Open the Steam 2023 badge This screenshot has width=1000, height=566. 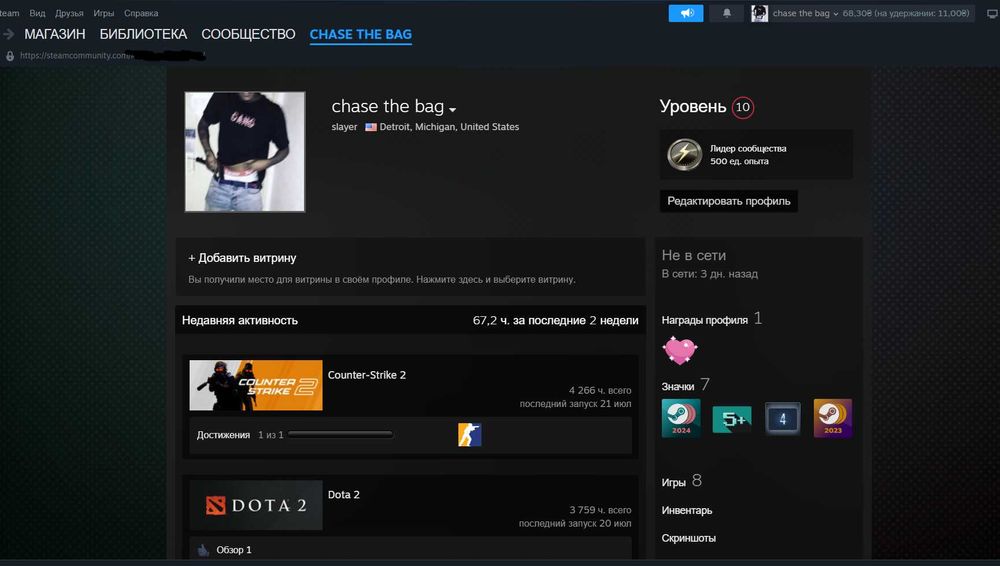[x=832, y=418]
